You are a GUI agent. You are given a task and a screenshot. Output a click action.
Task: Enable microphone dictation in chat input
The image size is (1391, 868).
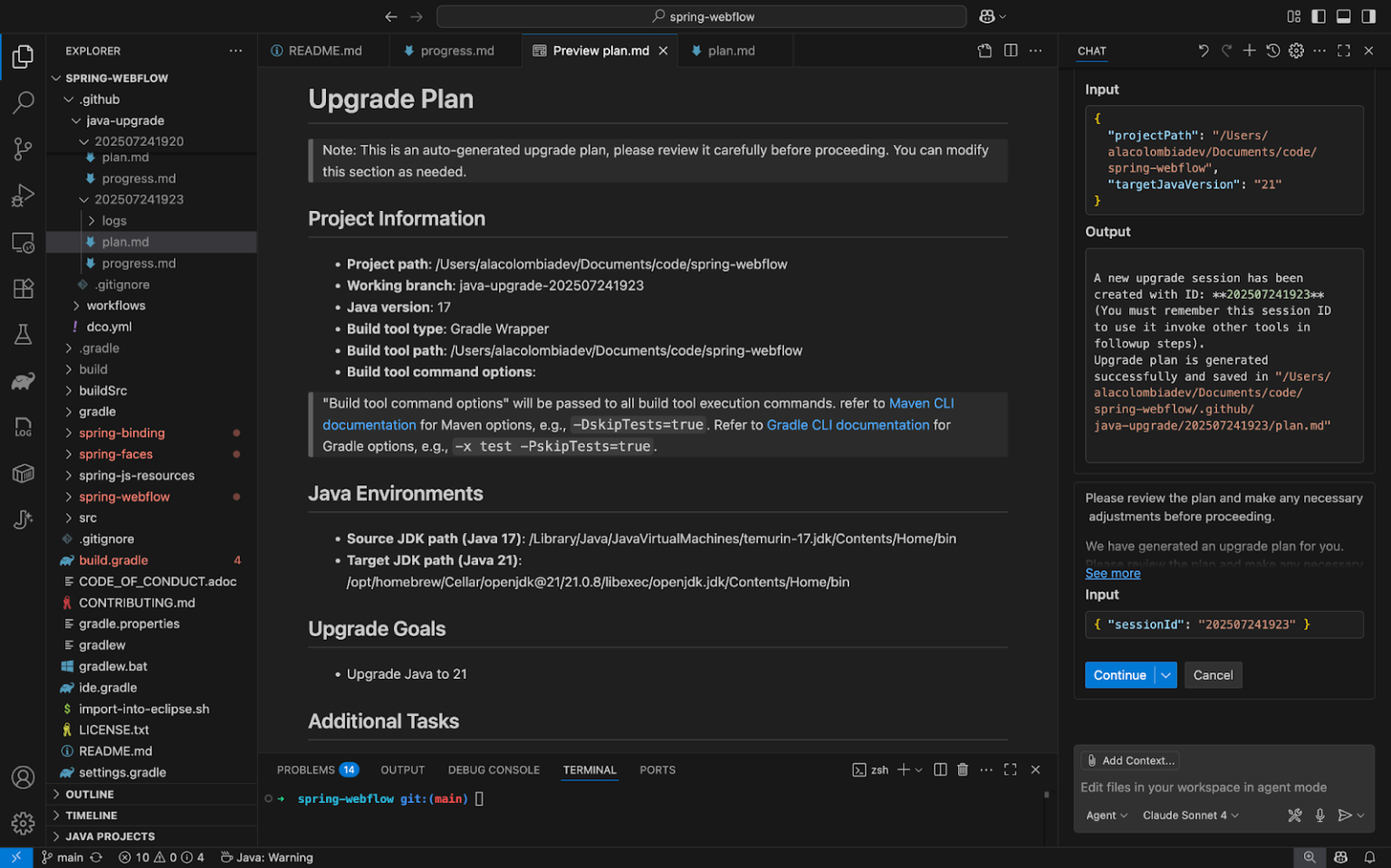[x=1320, y=815]
